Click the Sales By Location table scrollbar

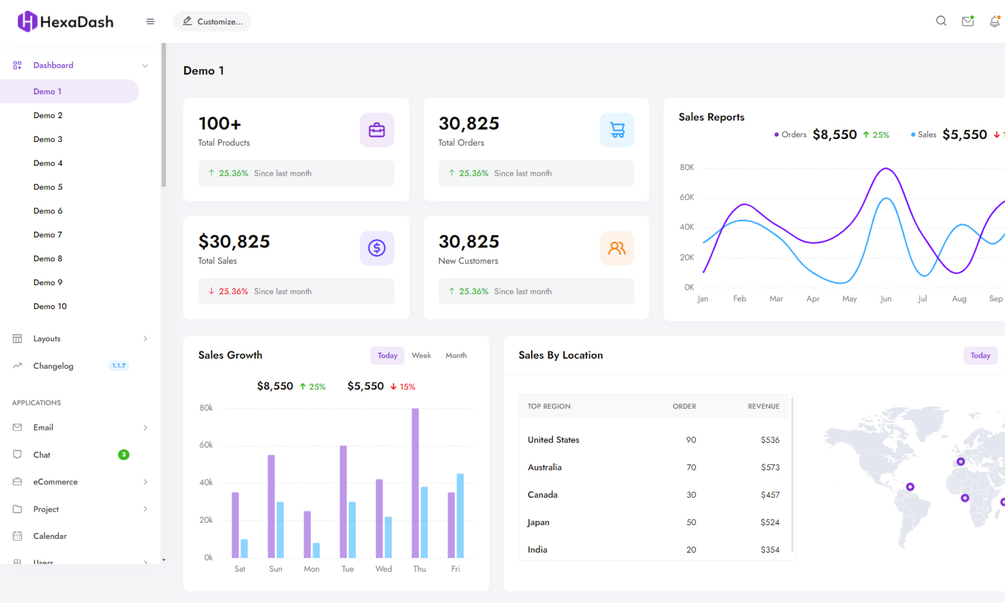click(x=792, y=474)
